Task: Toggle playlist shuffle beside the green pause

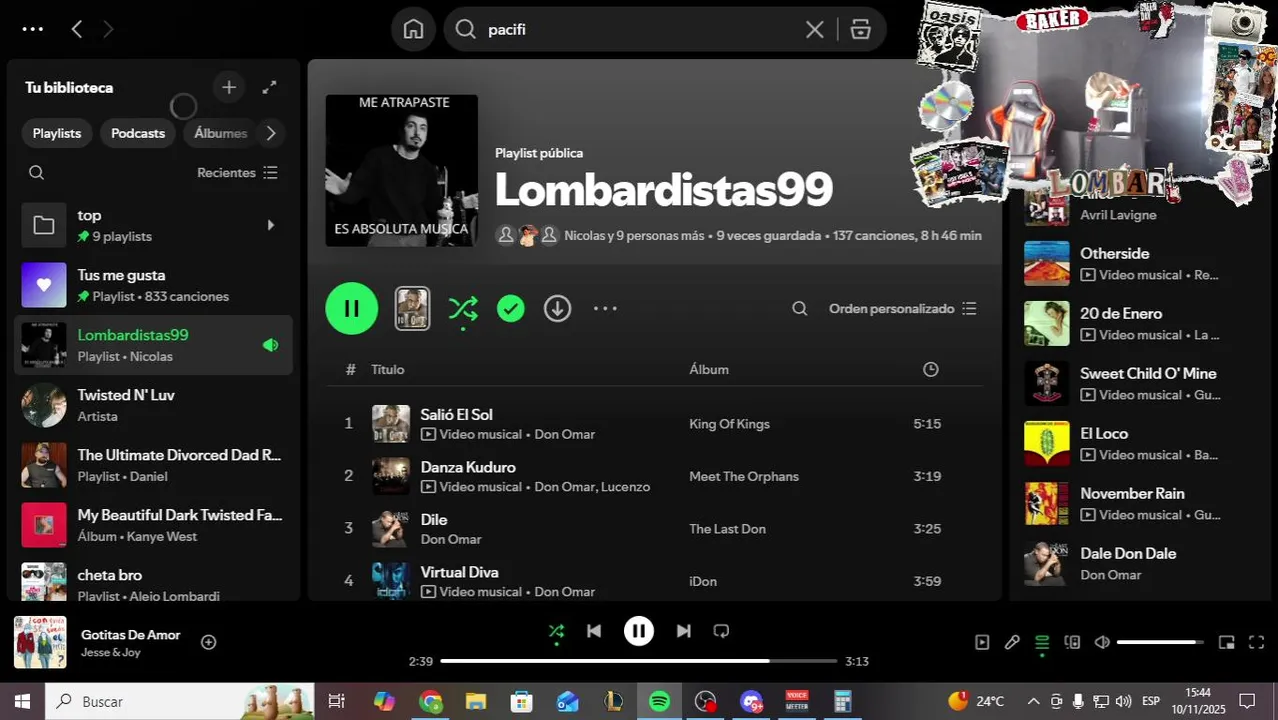Action: tap(463, 308)
